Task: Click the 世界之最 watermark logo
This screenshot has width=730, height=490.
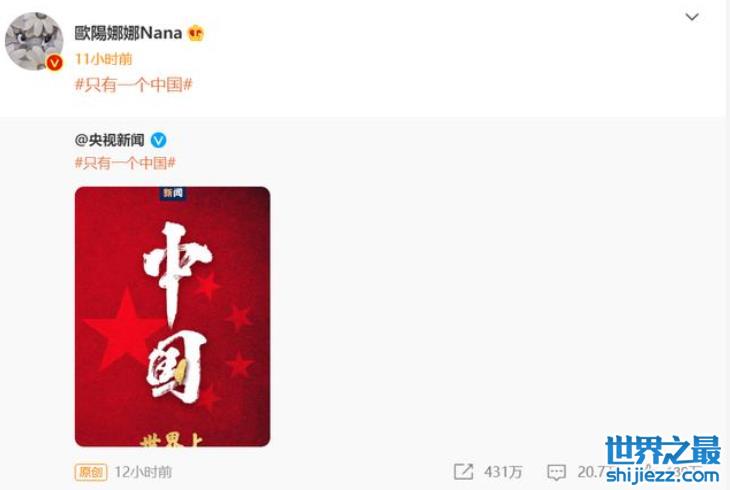Action: point(663,450)
